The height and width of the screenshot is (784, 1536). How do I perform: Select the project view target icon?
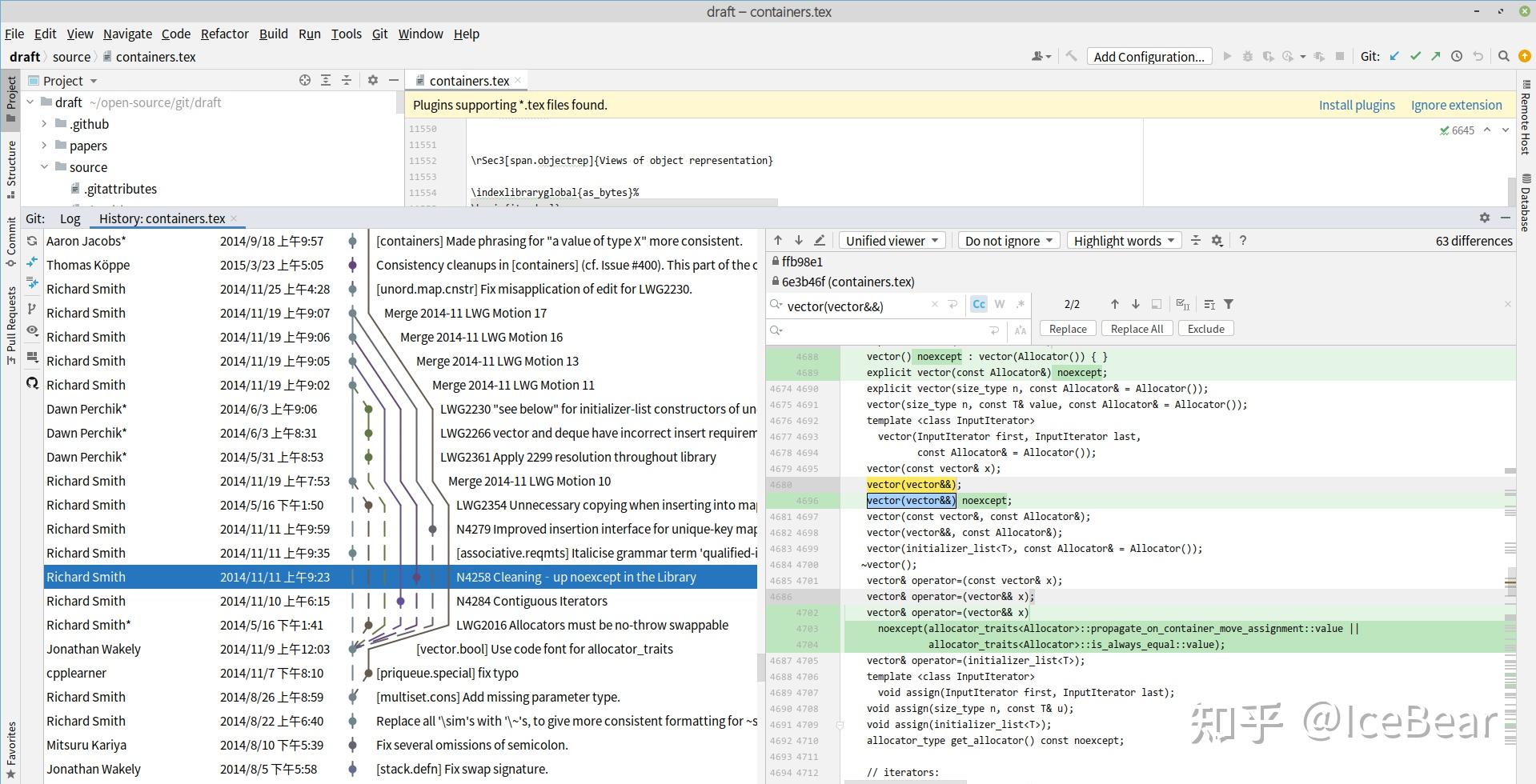(304, 80)
